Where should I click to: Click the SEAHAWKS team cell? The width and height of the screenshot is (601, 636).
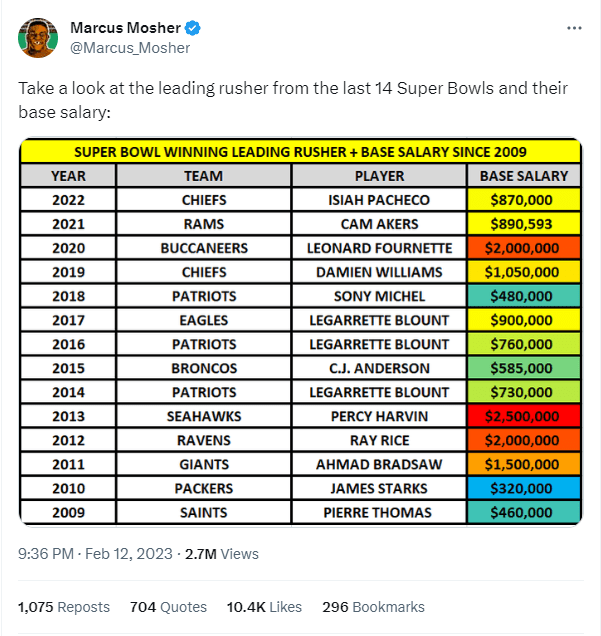pyautogui.click(x=204, y=416)
